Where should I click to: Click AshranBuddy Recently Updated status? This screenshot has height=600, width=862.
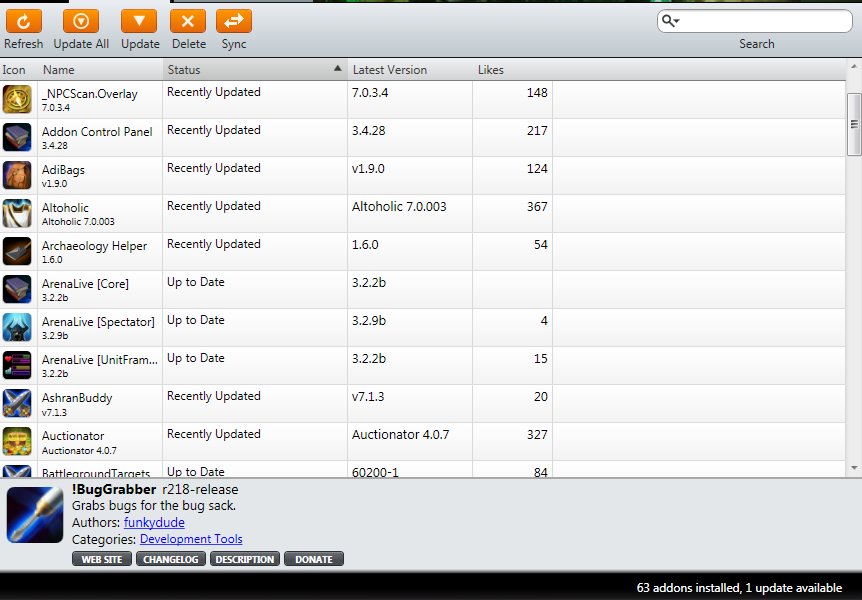pos(214,396)
